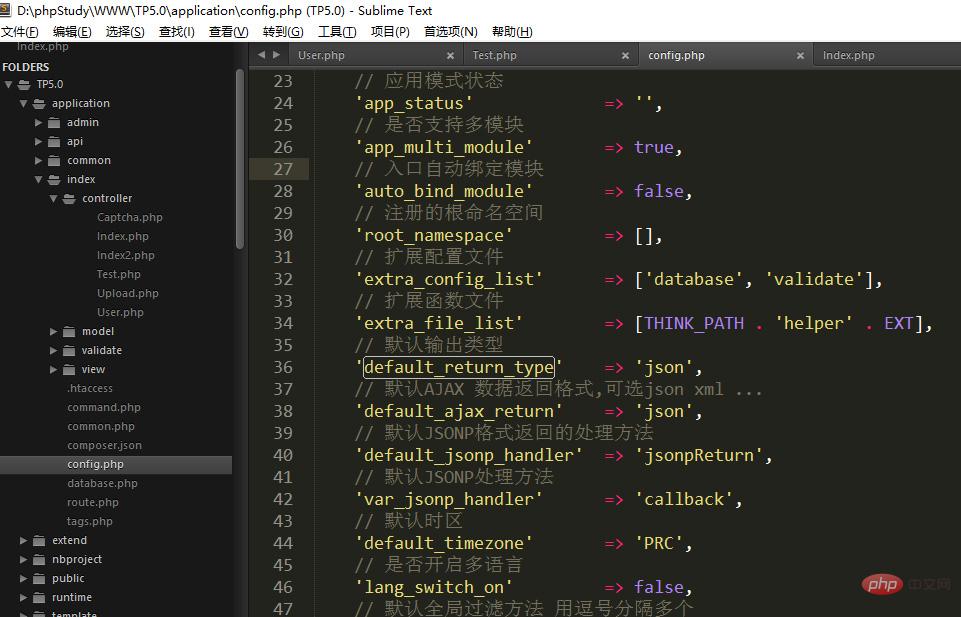Click the previous tab arrow
The width and height of the screenshot is (961, 617).
click(262, 55)
